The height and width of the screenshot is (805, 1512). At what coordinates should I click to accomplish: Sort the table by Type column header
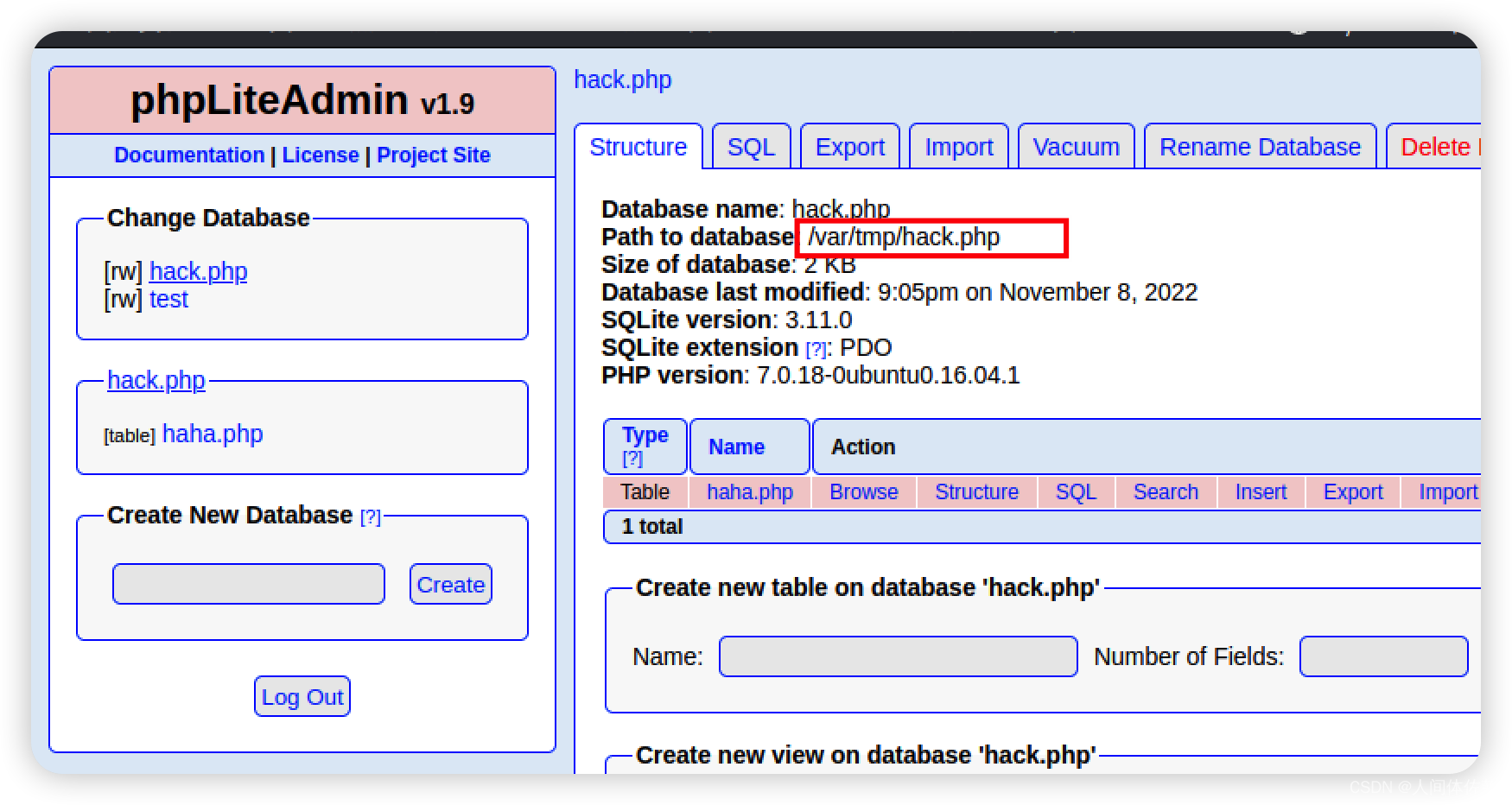coord(645,434)
